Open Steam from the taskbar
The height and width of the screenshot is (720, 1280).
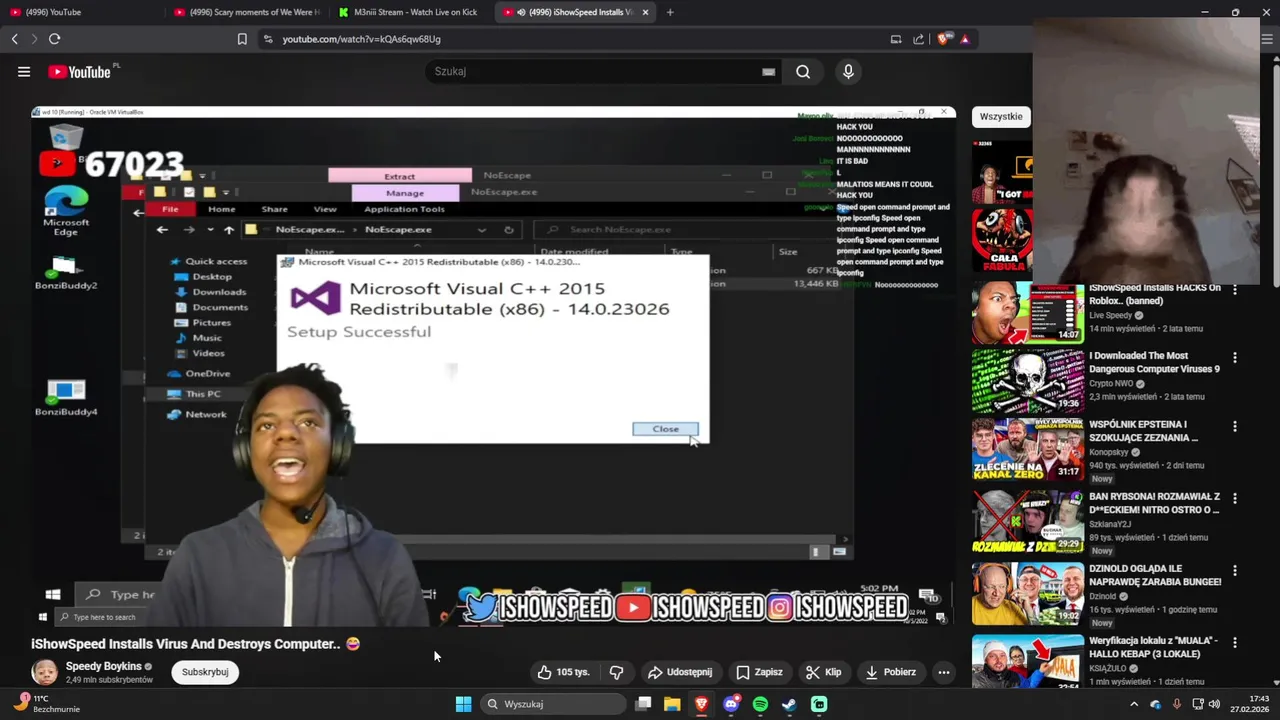[x=789, y=704]
